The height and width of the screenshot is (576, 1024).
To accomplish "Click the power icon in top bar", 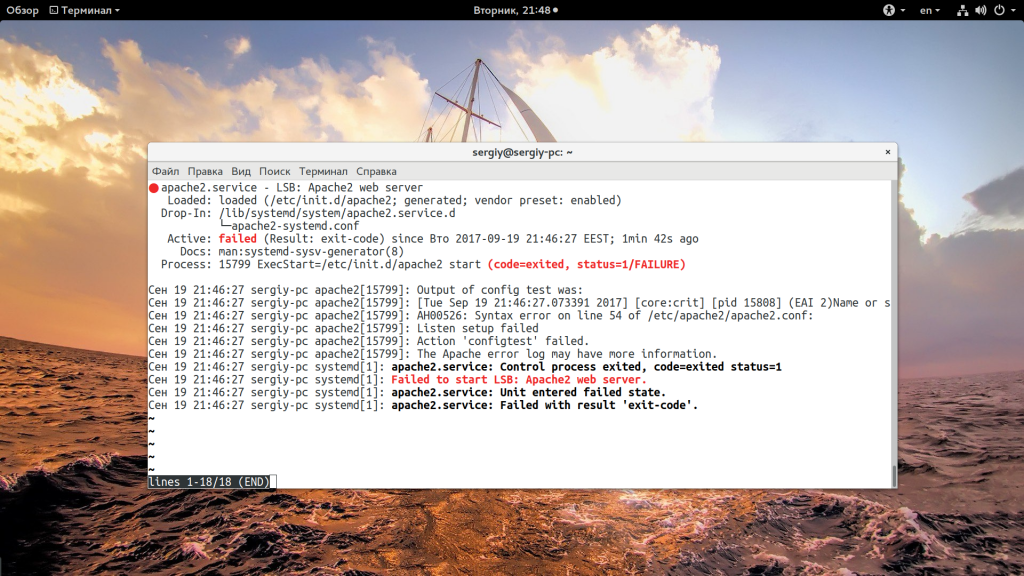I will point(998,10).
